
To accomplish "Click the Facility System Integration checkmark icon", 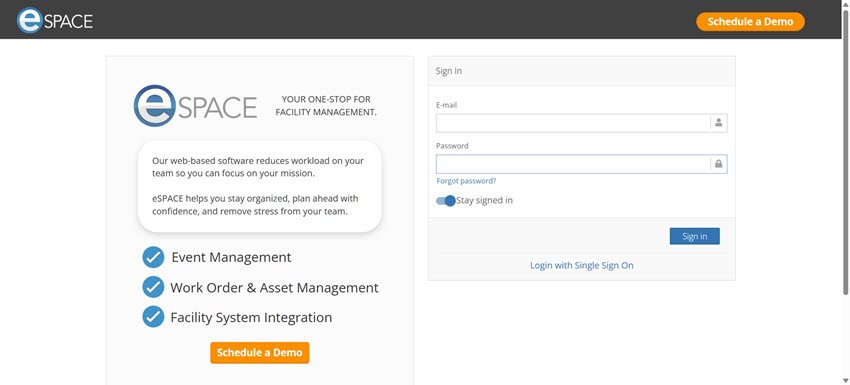I will pos(153,317).
